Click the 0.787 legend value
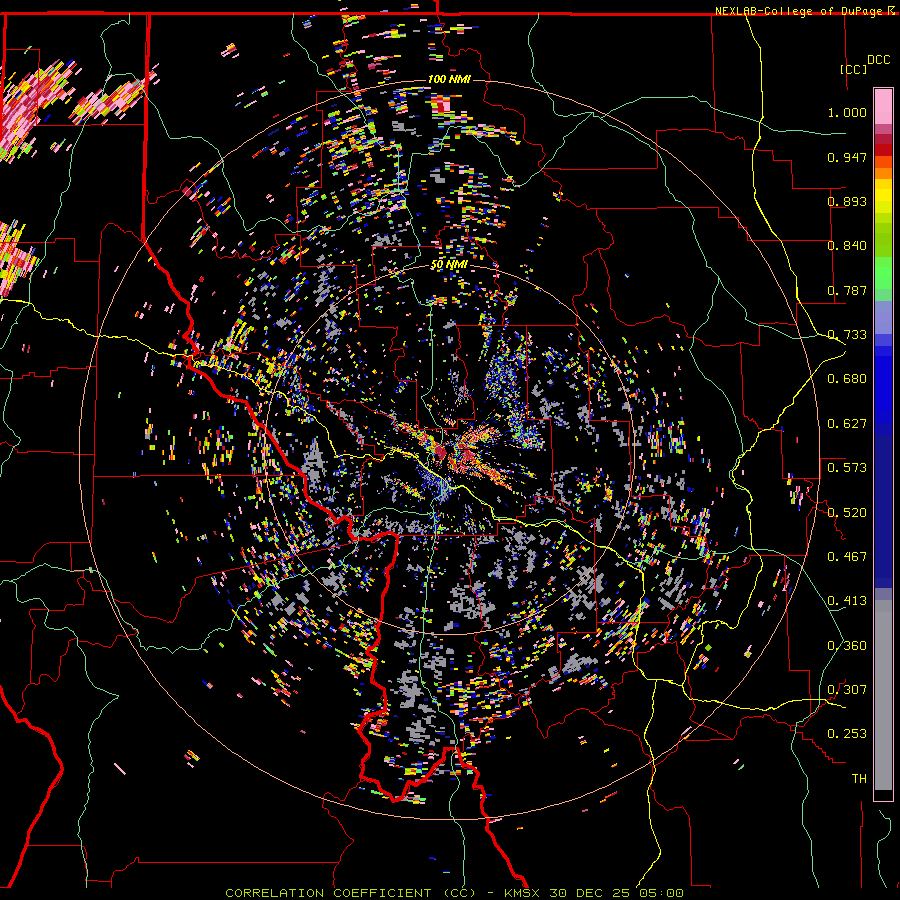 [x=847, y=290]
